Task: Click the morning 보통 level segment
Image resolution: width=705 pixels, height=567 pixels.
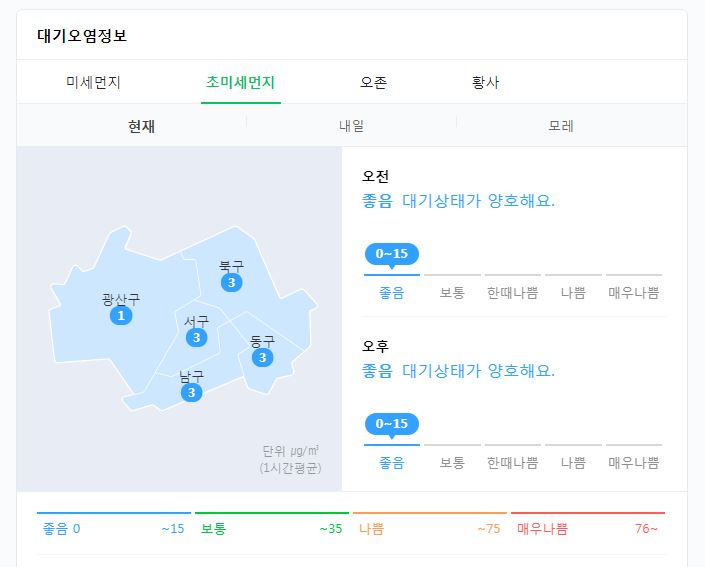Action: click(x=452, y=293)
